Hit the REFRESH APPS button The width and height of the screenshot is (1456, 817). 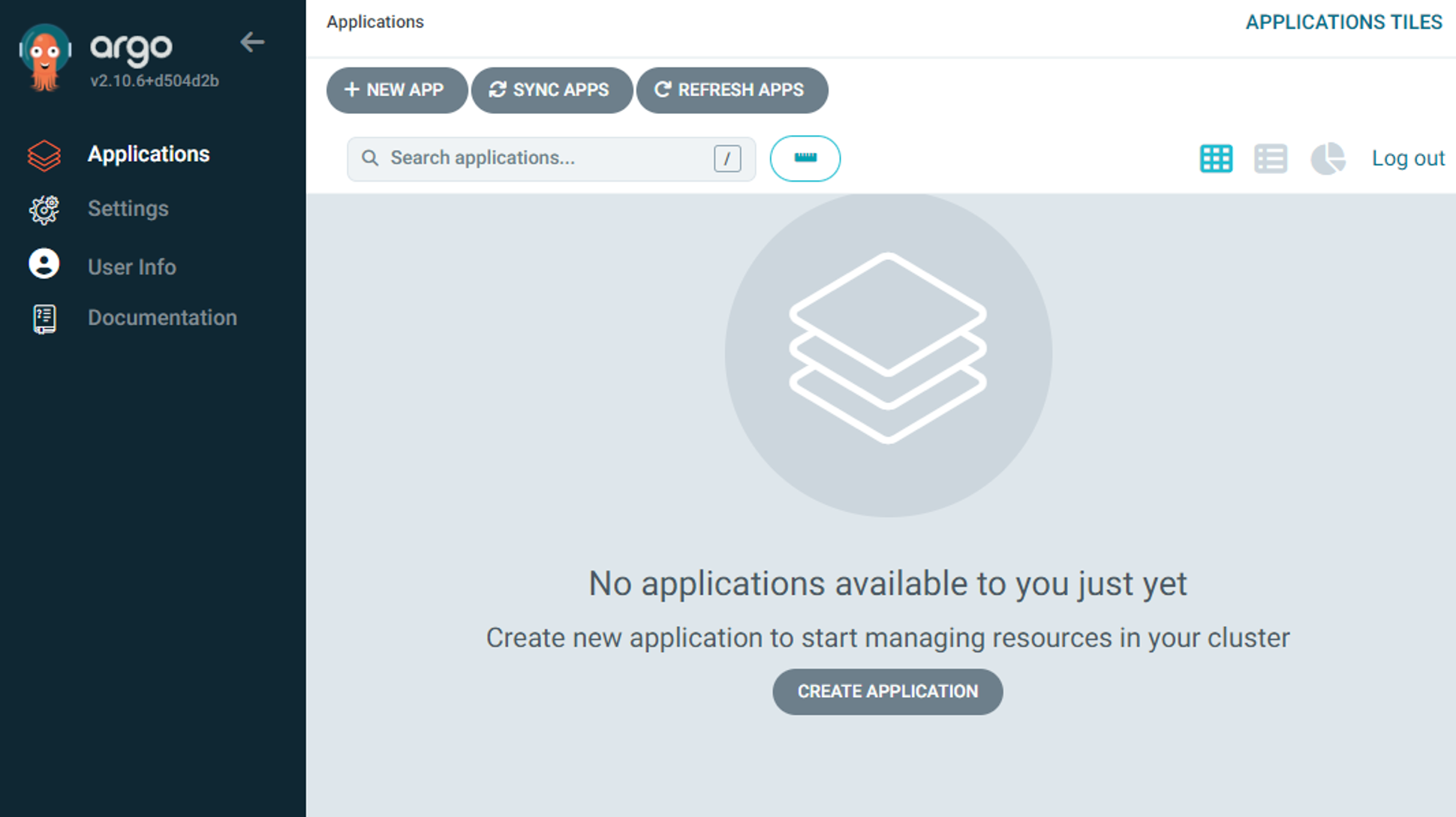(x=732, y=90)
